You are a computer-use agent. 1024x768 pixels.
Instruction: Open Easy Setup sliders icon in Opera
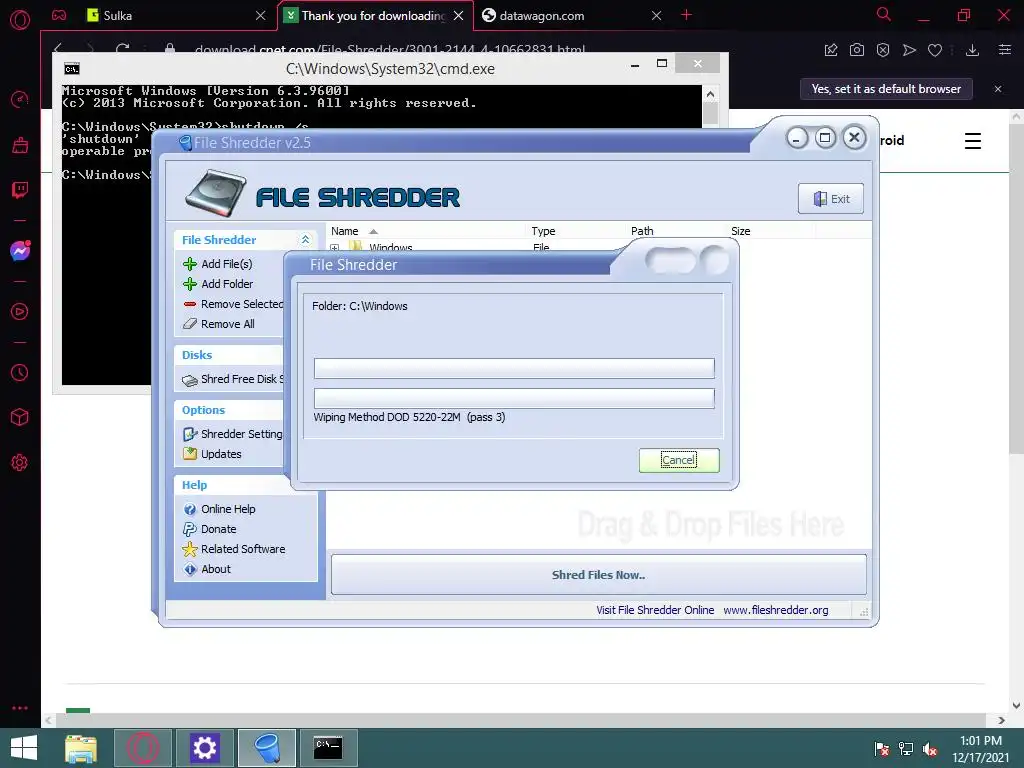[x=1005, y=50]
